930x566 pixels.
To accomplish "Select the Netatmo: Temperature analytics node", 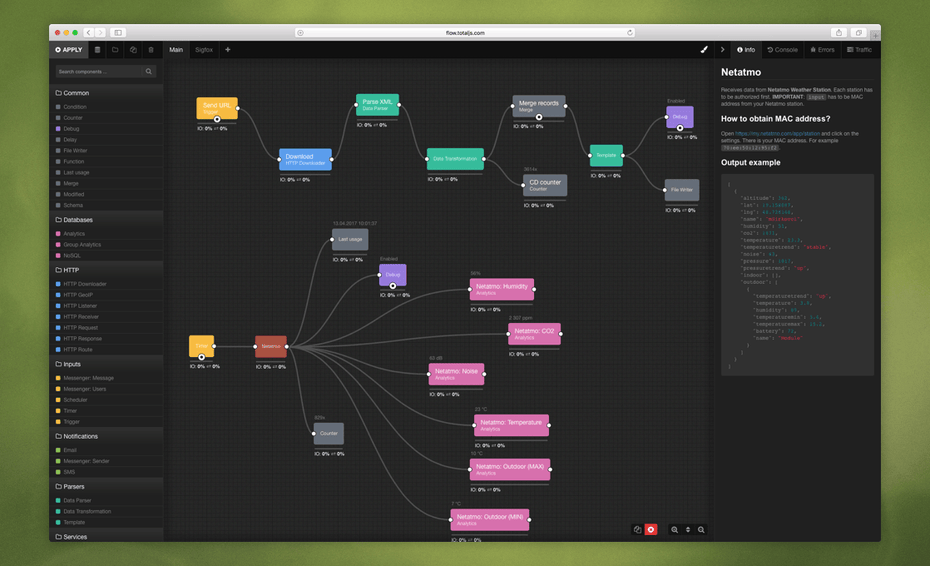I will 511,425.
